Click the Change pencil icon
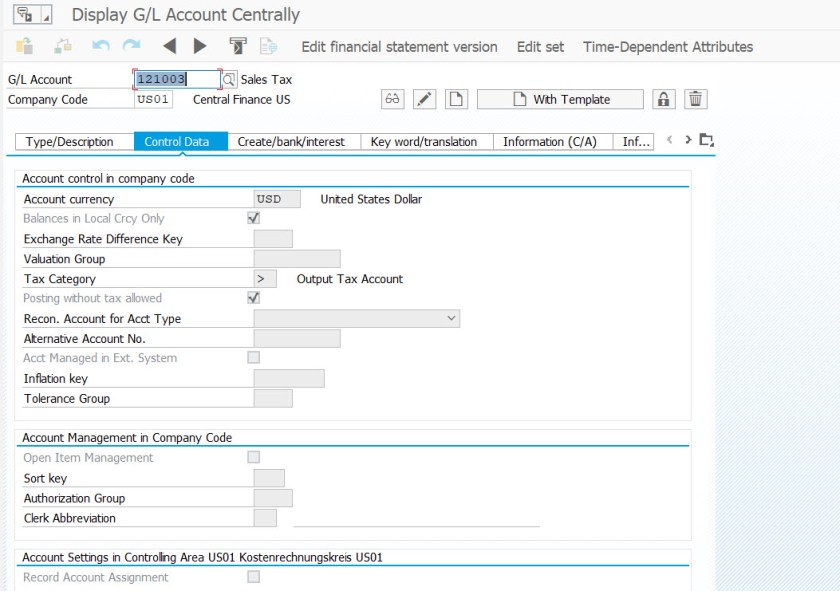840x591 pixels. (x=424, y=99)
